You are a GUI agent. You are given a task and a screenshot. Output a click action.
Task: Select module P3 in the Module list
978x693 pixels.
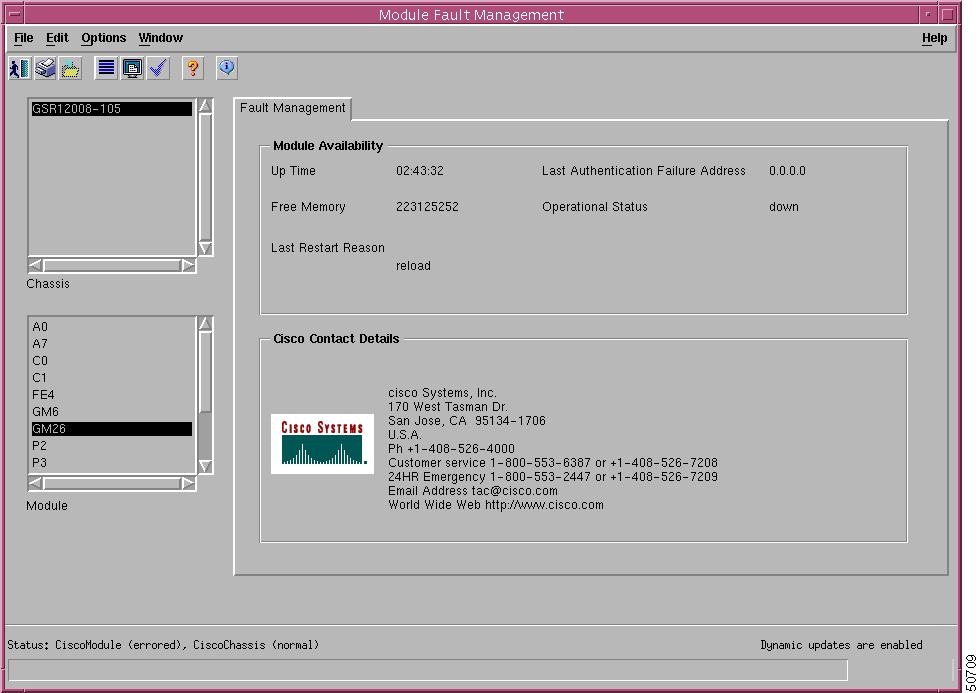point(112,463)
